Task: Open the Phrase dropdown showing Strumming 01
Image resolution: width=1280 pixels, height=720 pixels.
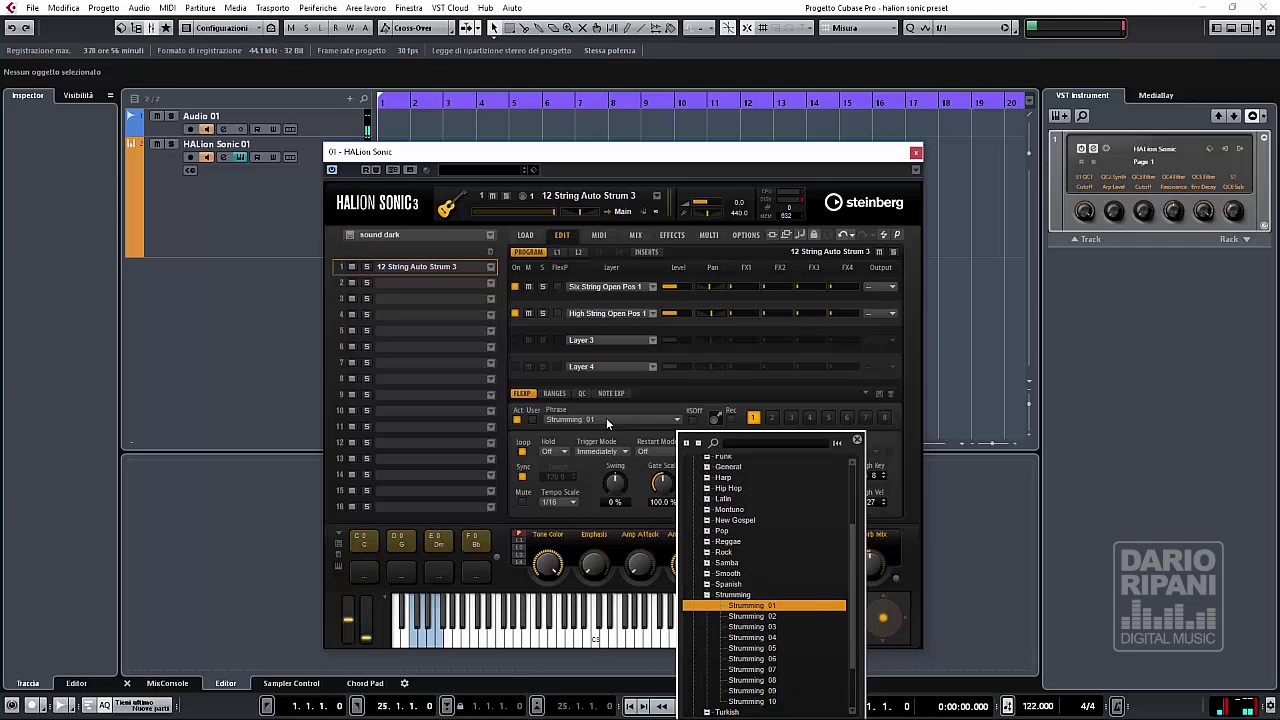Action: [613, 420]
